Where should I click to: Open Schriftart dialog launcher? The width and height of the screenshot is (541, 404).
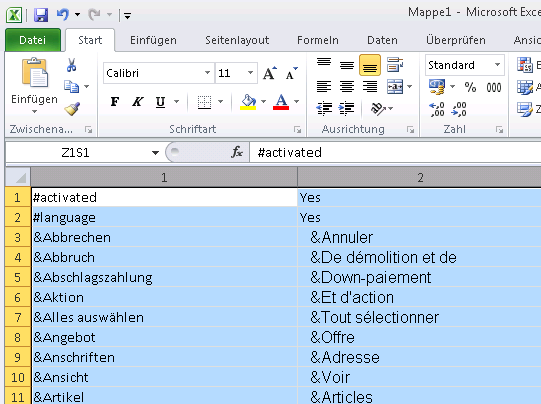click(297, 130)
